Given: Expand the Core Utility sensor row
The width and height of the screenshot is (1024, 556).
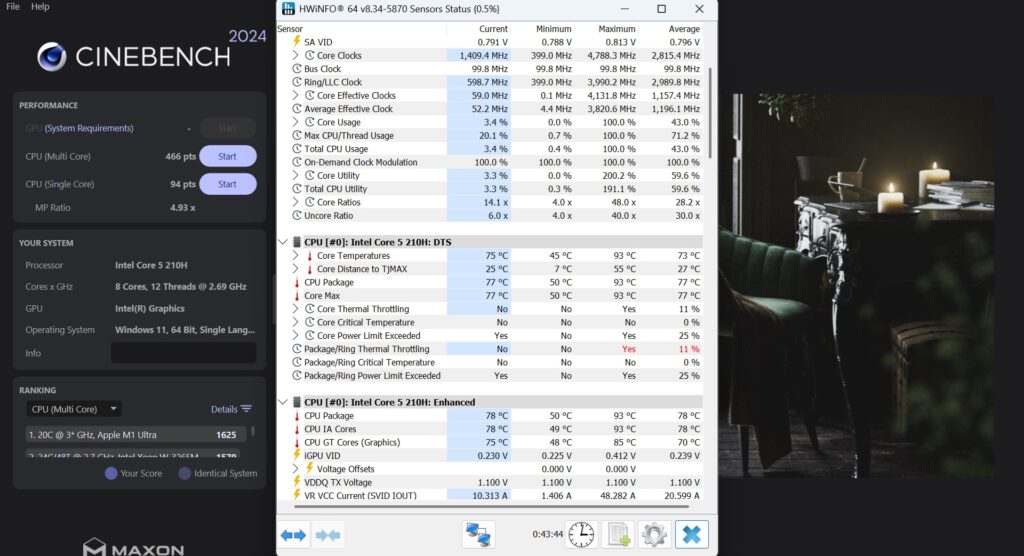Looking at the screenshot, I should pyautogui.click(x=295, y=175).
